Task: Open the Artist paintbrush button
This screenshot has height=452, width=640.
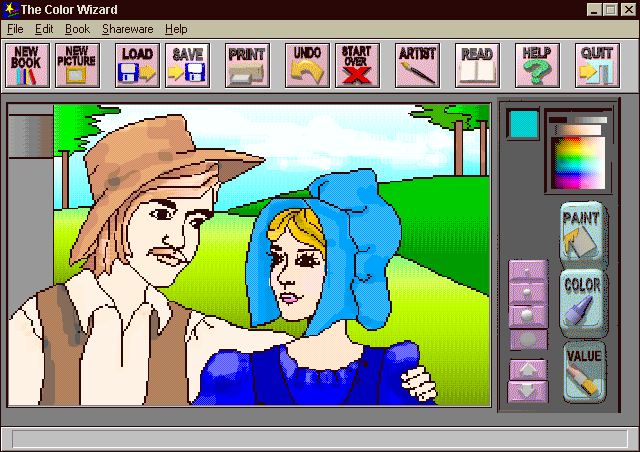Action: [x=417, y=66]
